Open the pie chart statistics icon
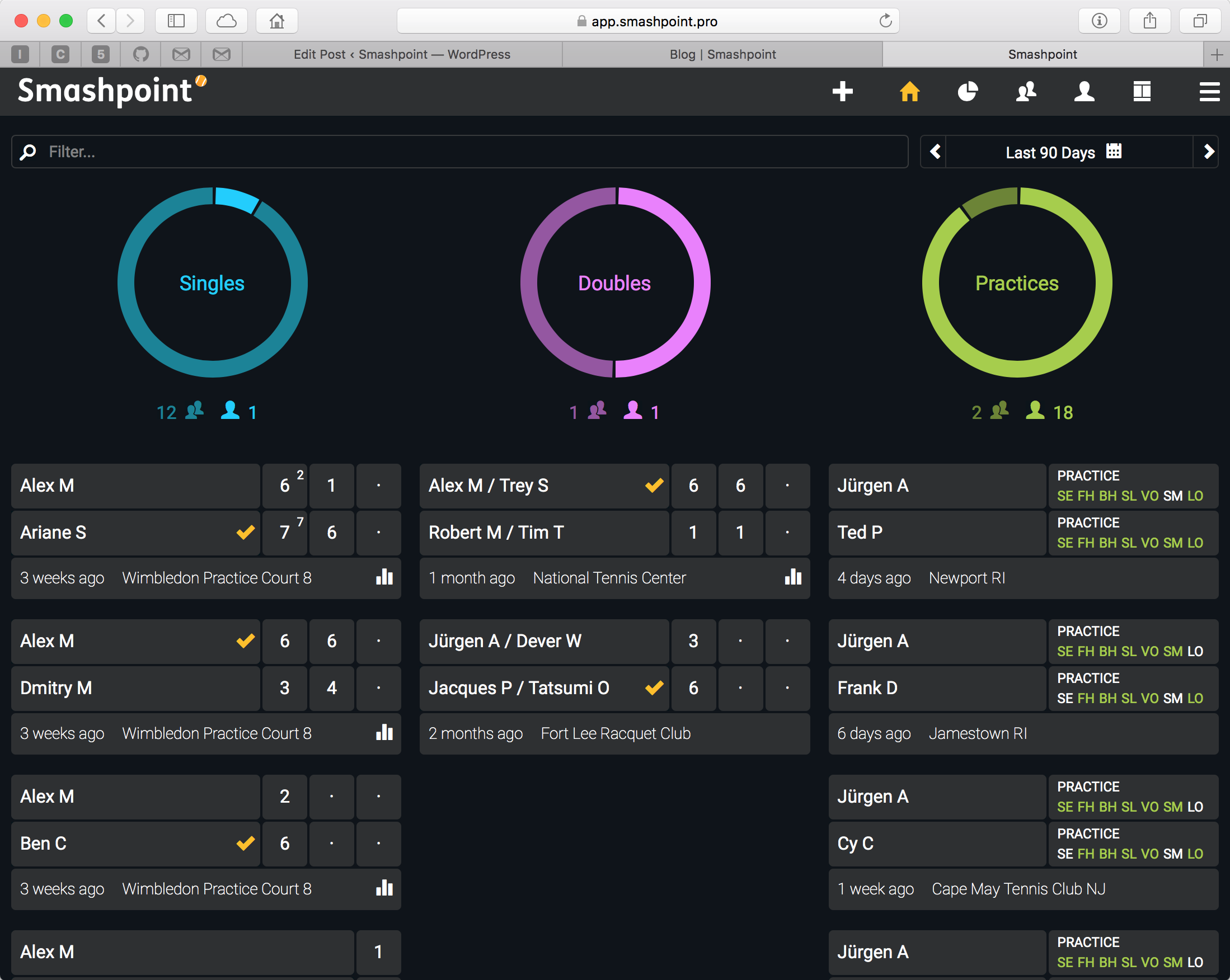The width and height of the screenshot is (1230, 980). click(968, 91)
